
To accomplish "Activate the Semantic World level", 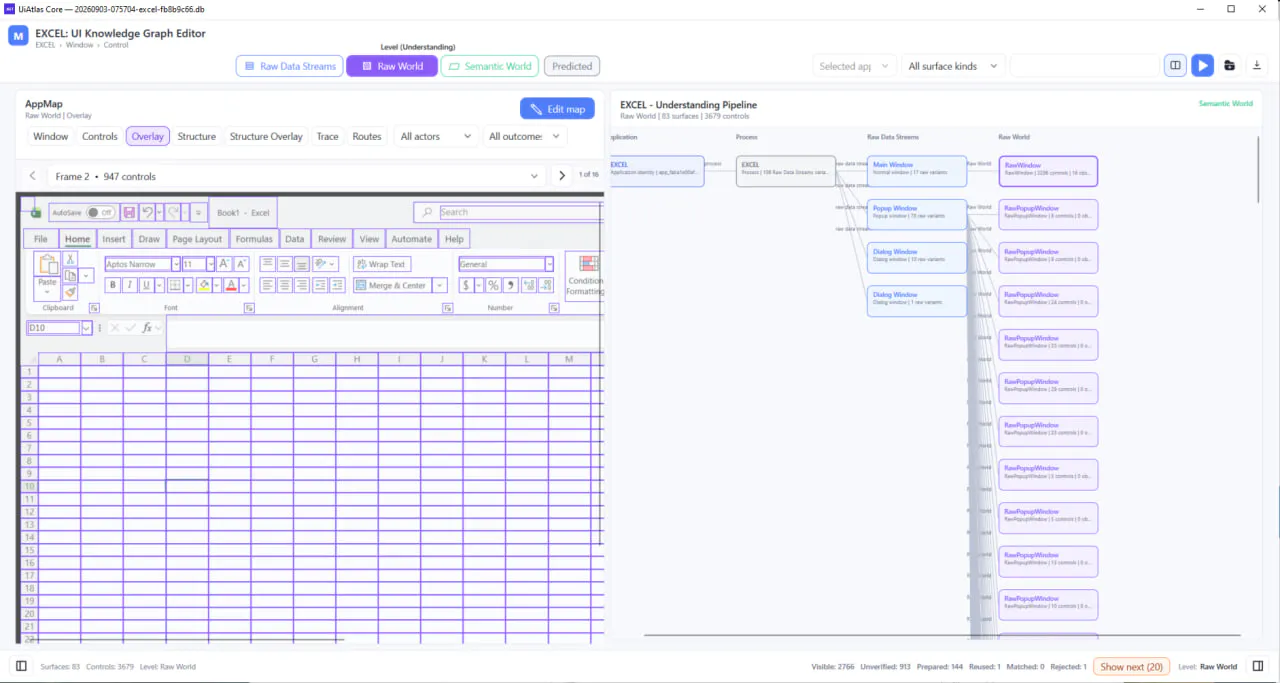I will (490, 66).
